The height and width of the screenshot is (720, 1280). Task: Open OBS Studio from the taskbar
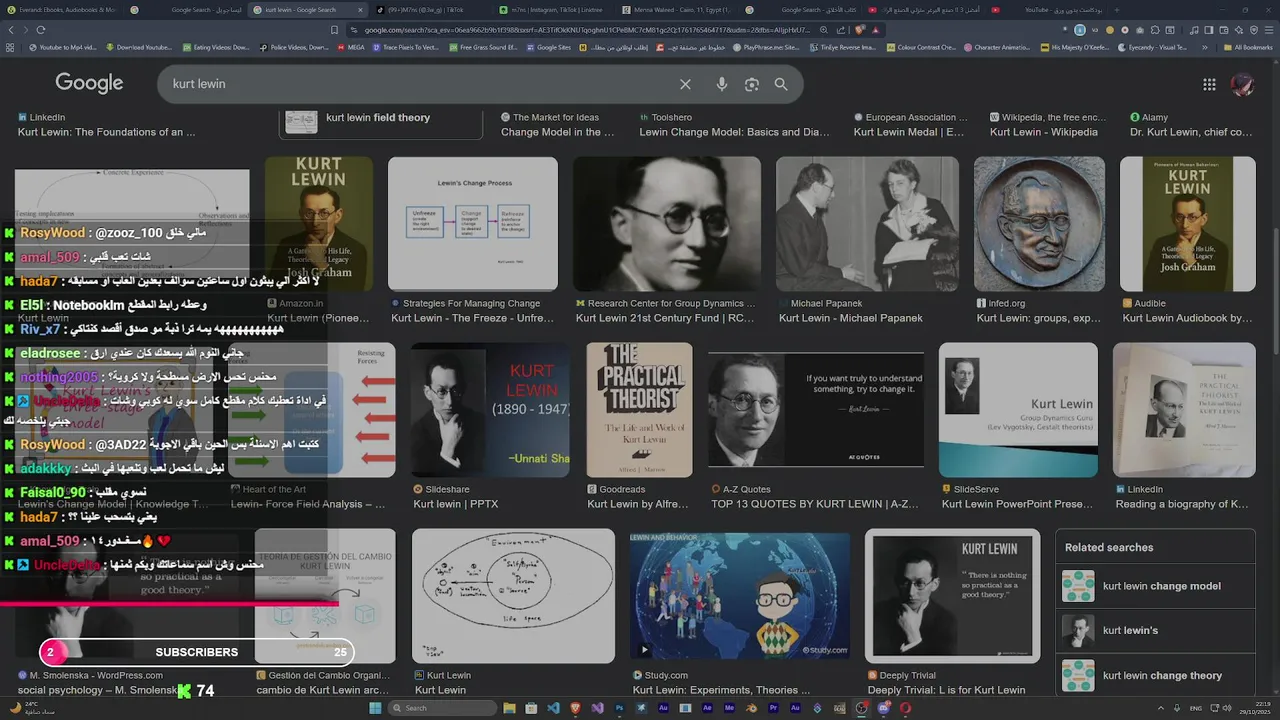tap(861, 708)
